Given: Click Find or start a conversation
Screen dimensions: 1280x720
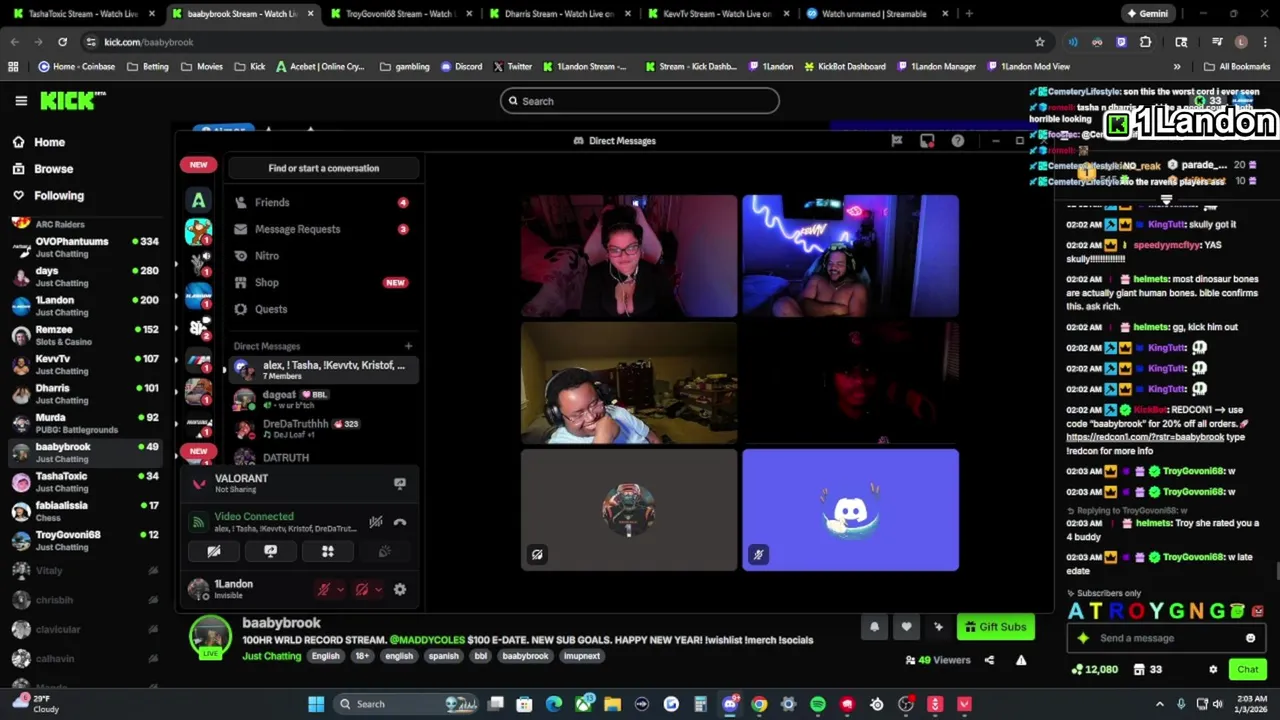Looking at the screenshot, I should pyautogui.click(x=323, y=168).
